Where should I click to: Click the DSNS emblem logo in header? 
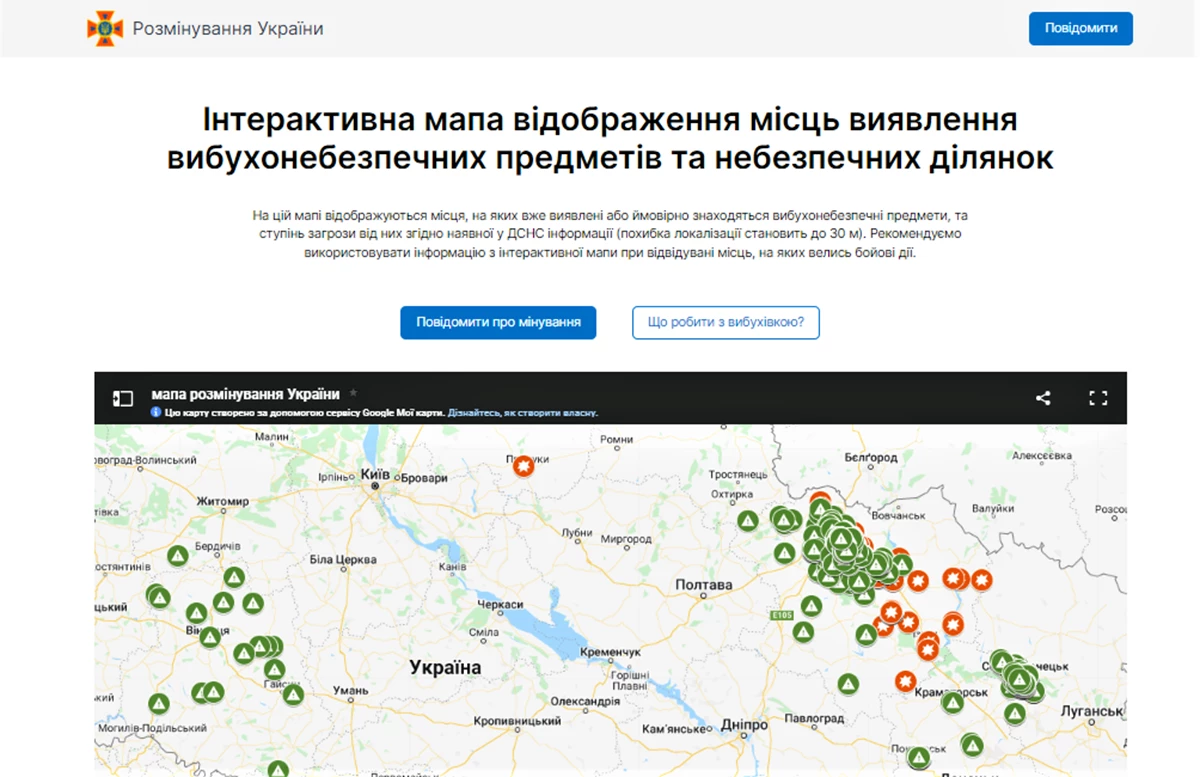point(105,29)
